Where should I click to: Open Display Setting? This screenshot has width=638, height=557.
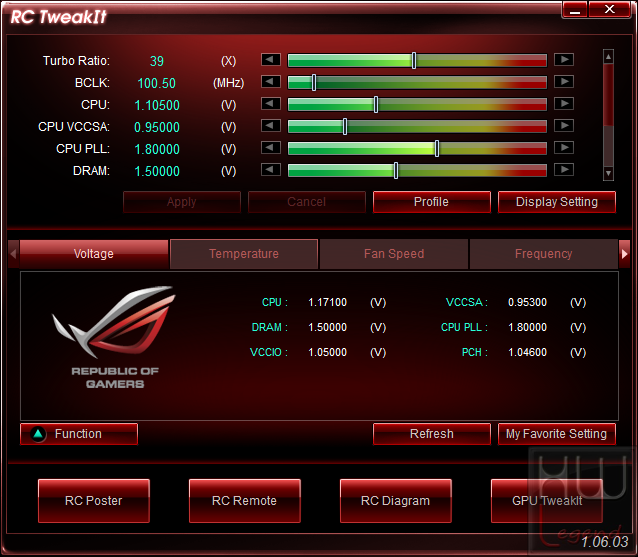point(557,202)
